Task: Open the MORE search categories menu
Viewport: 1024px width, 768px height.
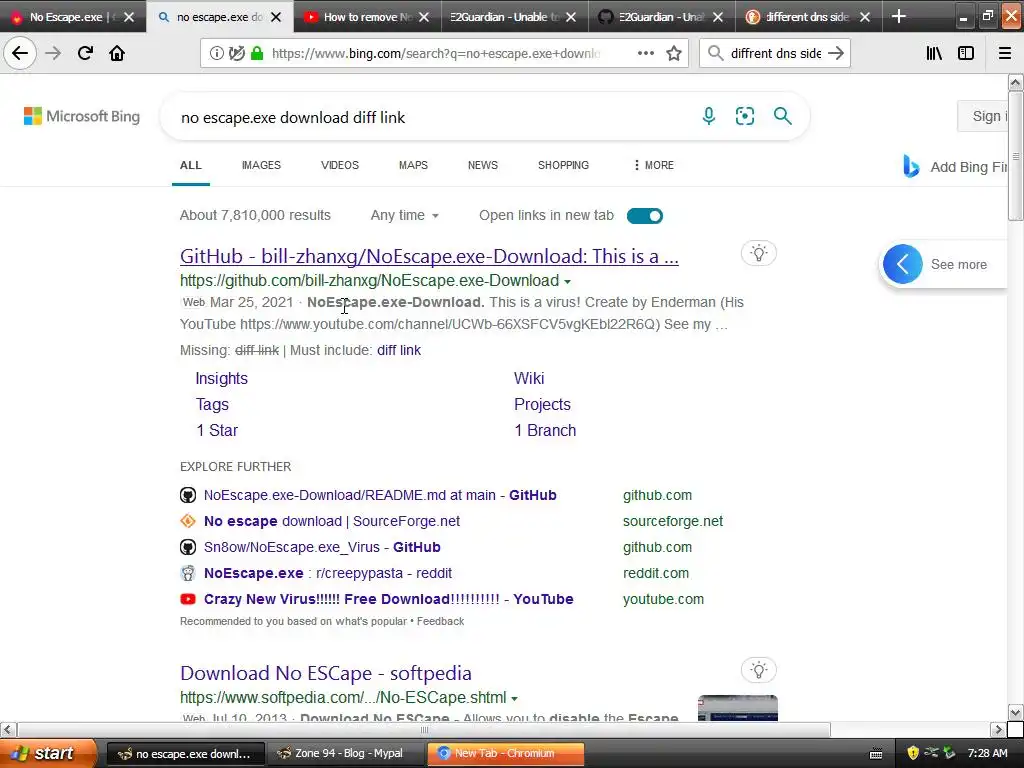Action: coord(653,165)
